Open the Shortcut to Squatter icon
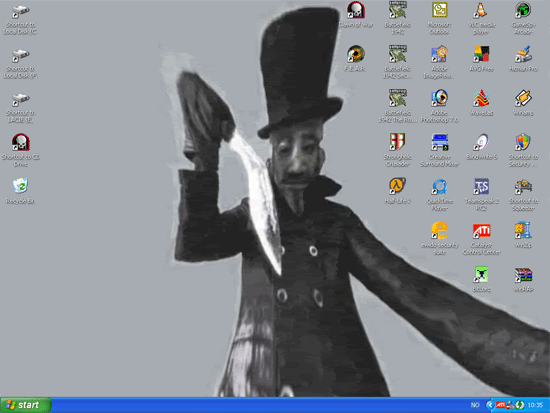 pos(523,186)
